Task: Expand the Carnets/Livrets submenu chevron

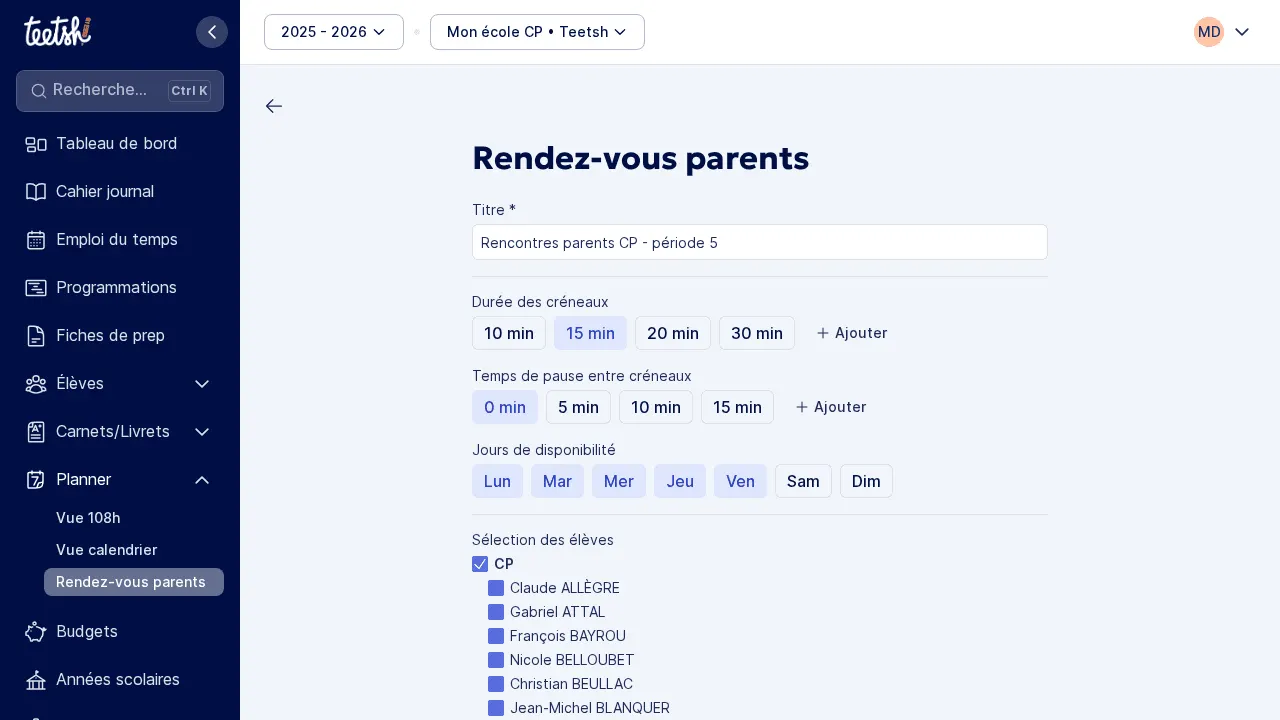Action: coord(202,432)
